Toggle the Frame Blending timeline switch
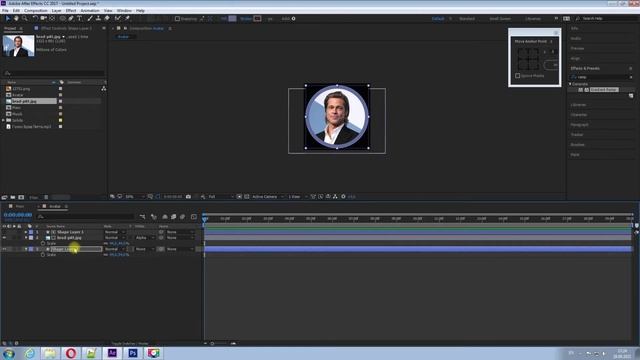The height and width of the screenshot is (360, 640). [173, 217]
